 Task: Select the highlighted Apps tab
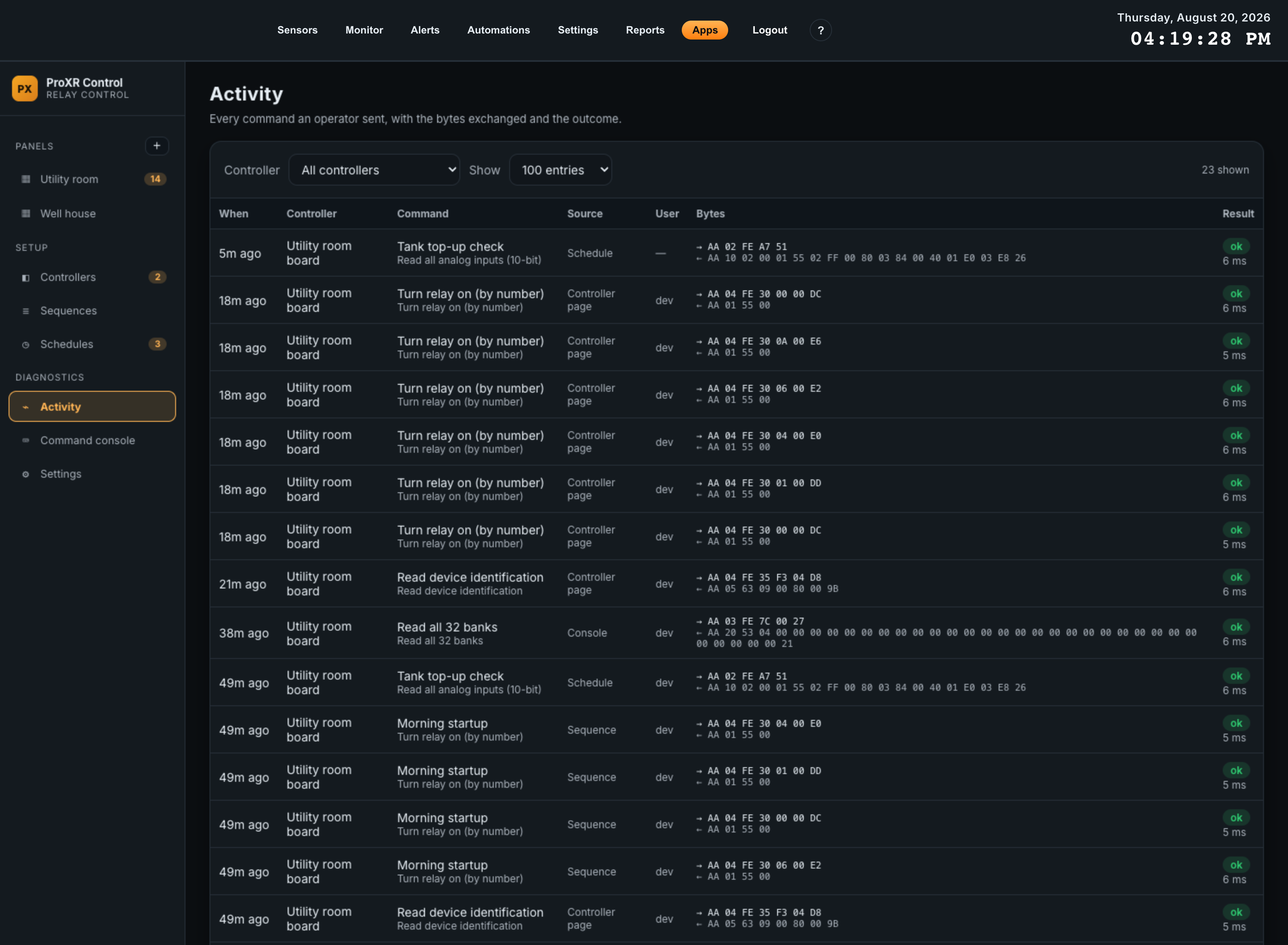(705, 30)
